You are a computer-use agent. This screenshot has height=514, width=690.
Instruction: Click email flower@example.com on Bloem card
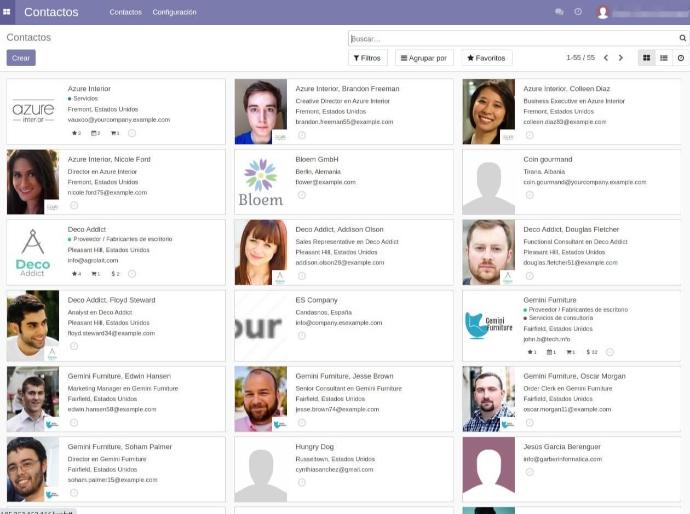click(325, 182)
